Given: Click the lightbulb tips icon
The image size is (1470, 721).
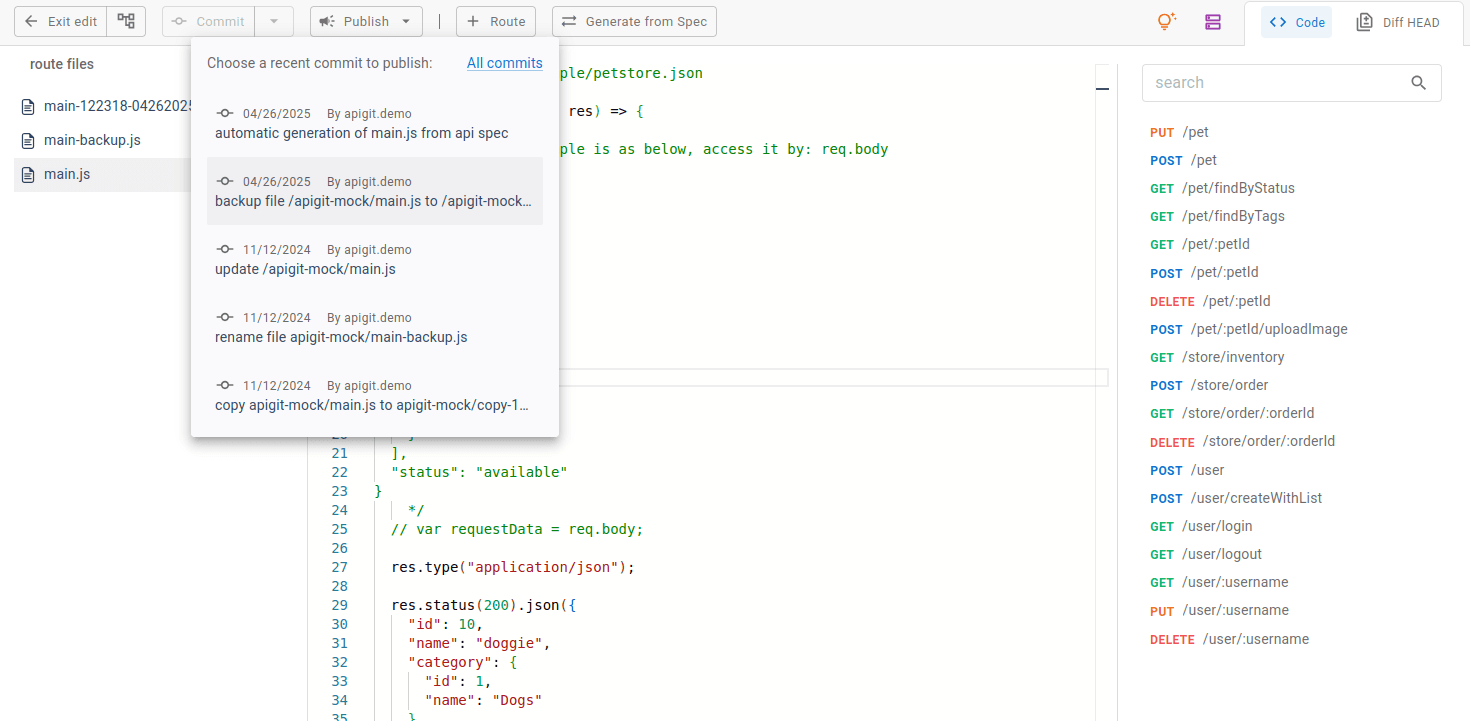Looking at the screenshot, I should pyautogui.click(x=1166, y=21).
